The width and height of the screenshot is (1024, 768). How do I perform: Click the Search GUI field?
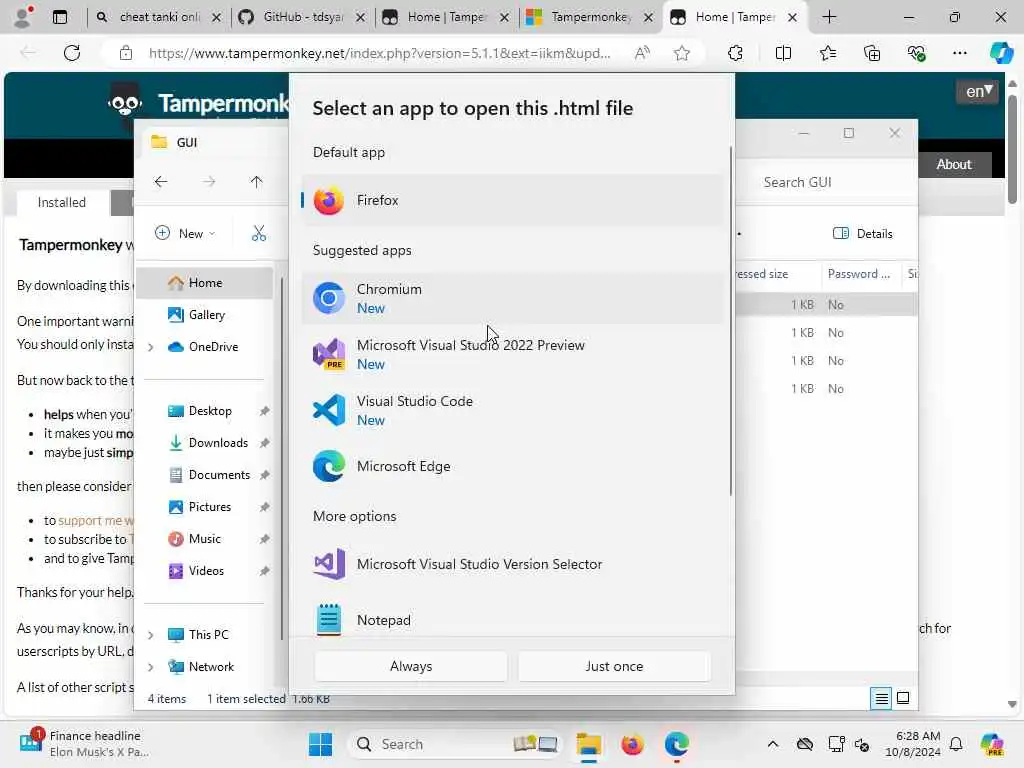click(829, 182)
